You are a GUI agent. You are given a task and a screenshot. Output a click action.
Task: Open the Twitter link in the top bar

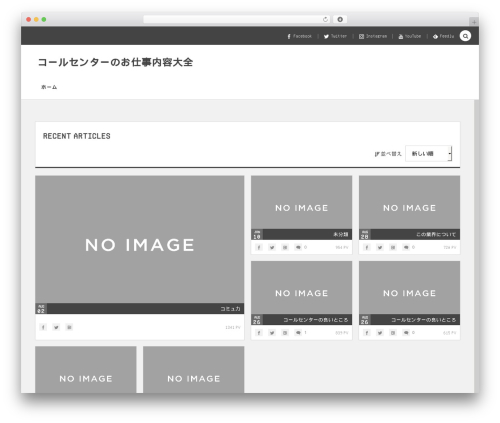[x=335, y=36]
